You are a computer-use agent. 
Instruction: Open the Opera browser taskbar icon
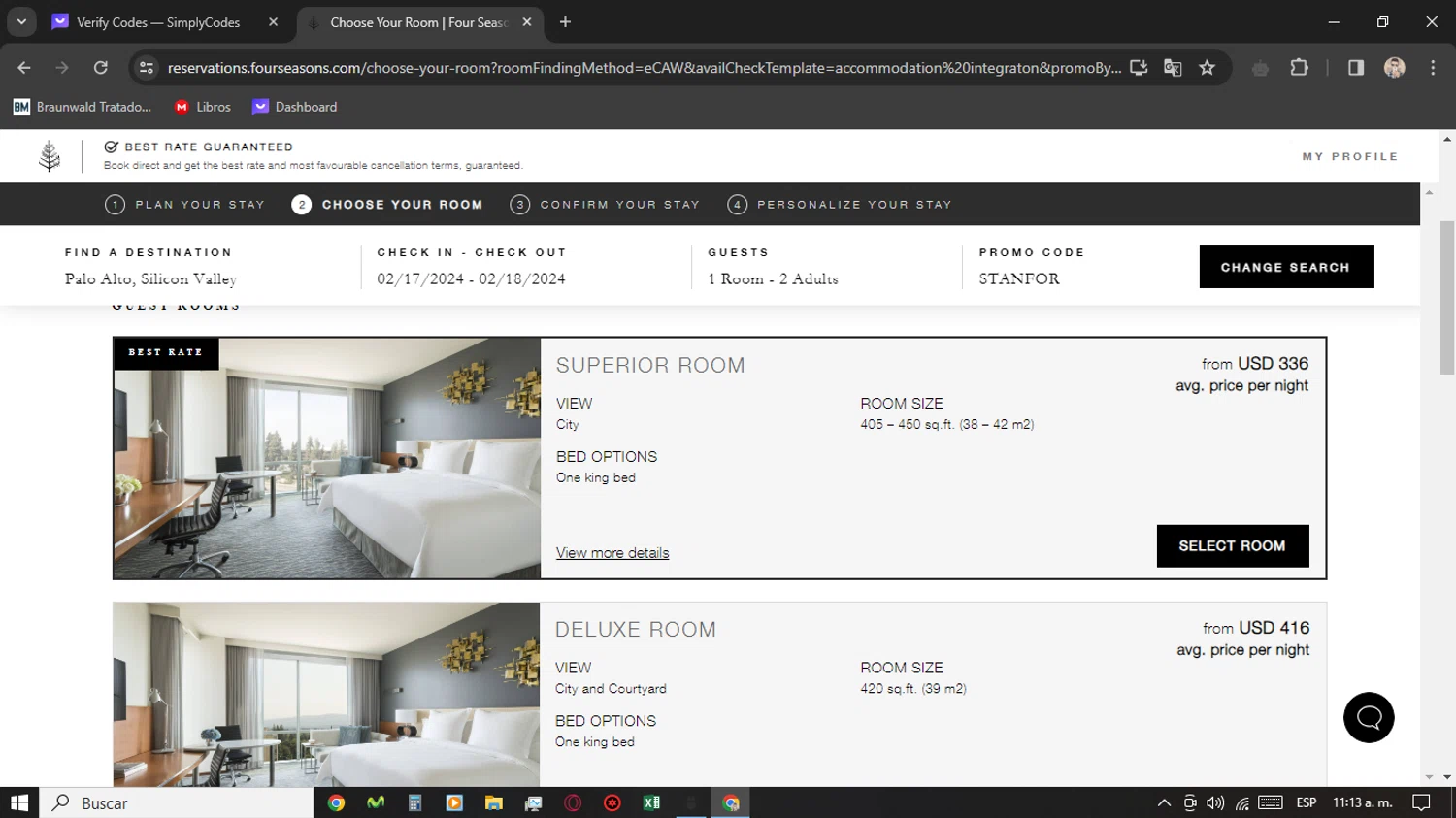pyautogui.click(x=573, y=802)
